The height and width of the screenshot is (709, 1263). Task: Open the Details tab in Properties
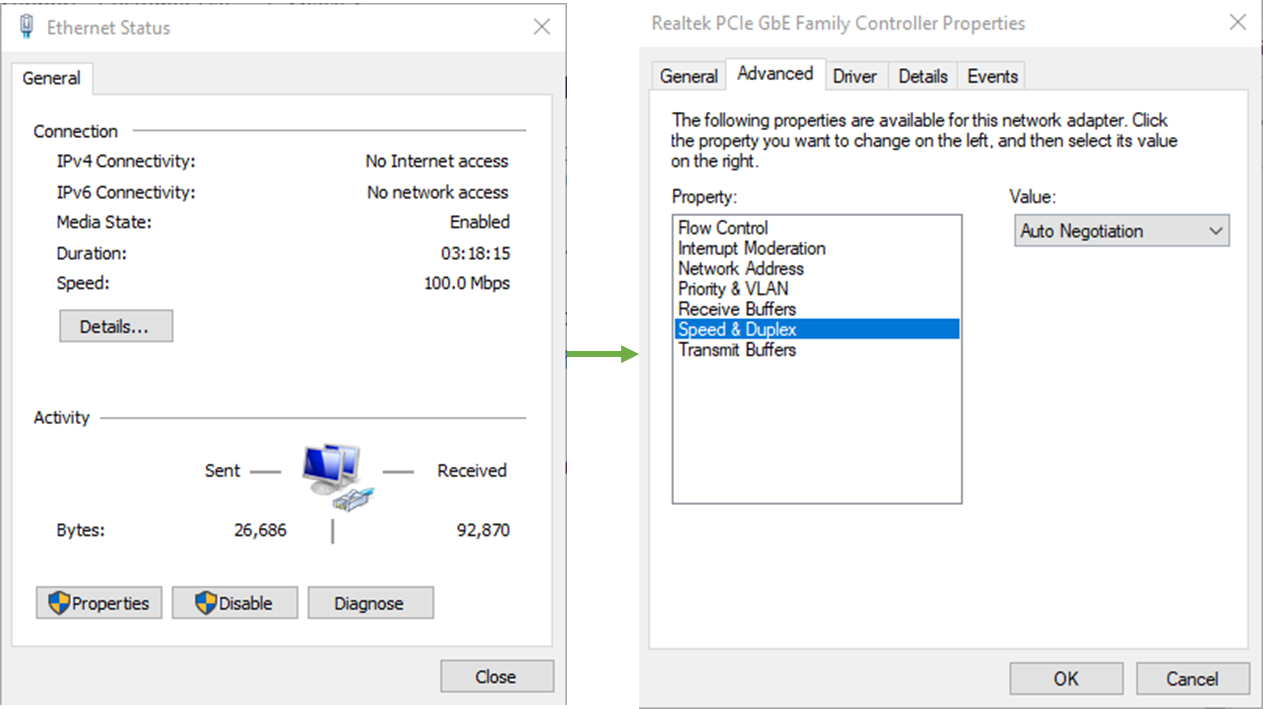(x=922, y=76)
